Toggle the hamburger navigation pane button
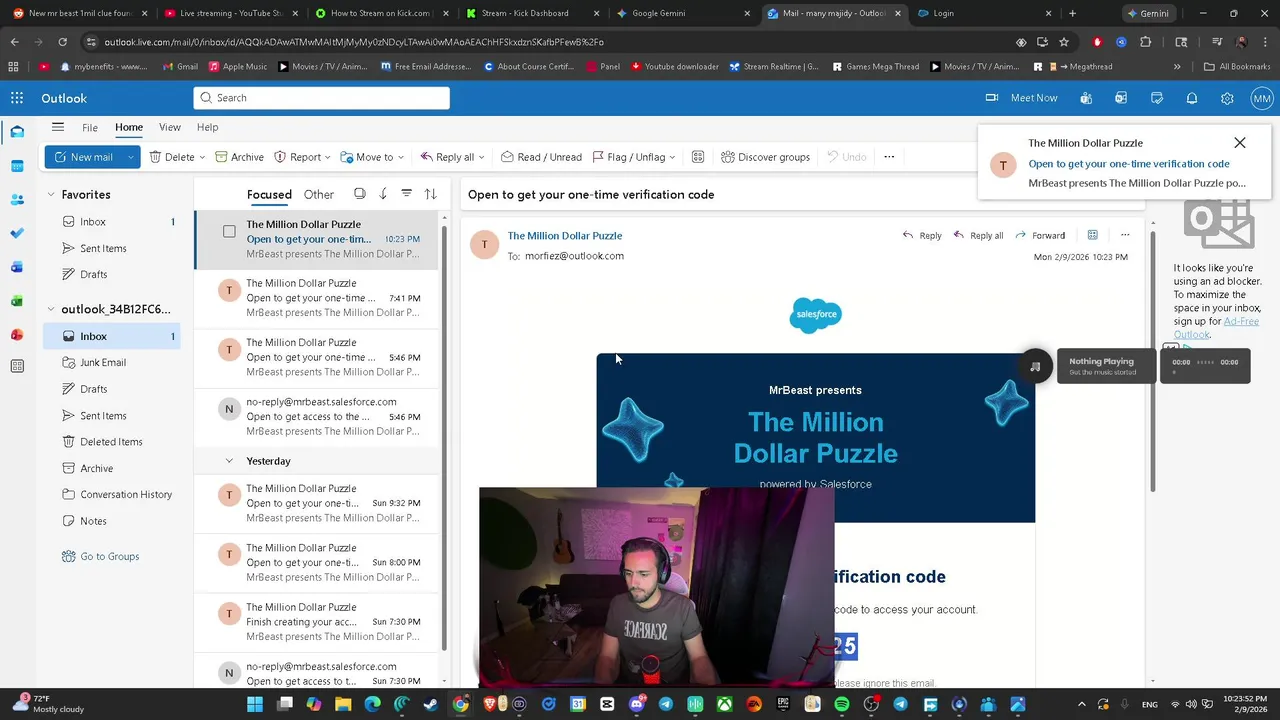 click(x=58, y=127)
